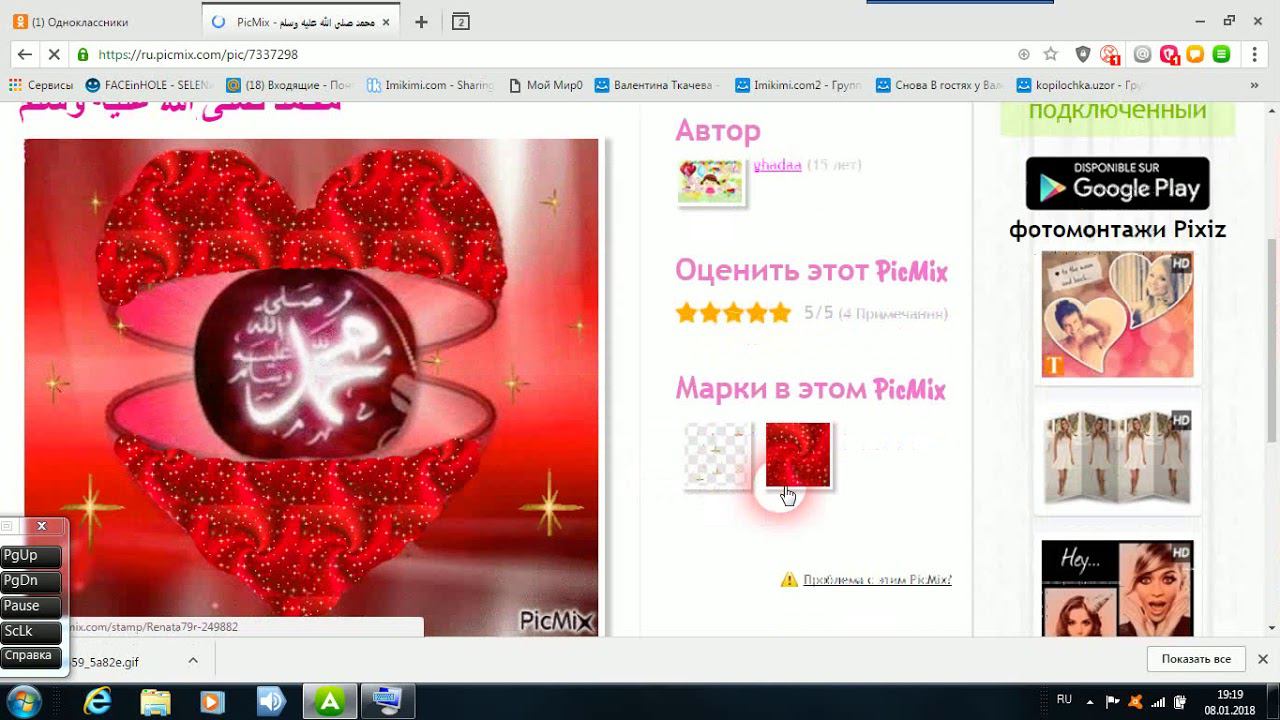Viewport: 1280px width, 720px height.
Task: Open the Avast tray icon
Action: pyautogui.click(x=1135, y=701)
